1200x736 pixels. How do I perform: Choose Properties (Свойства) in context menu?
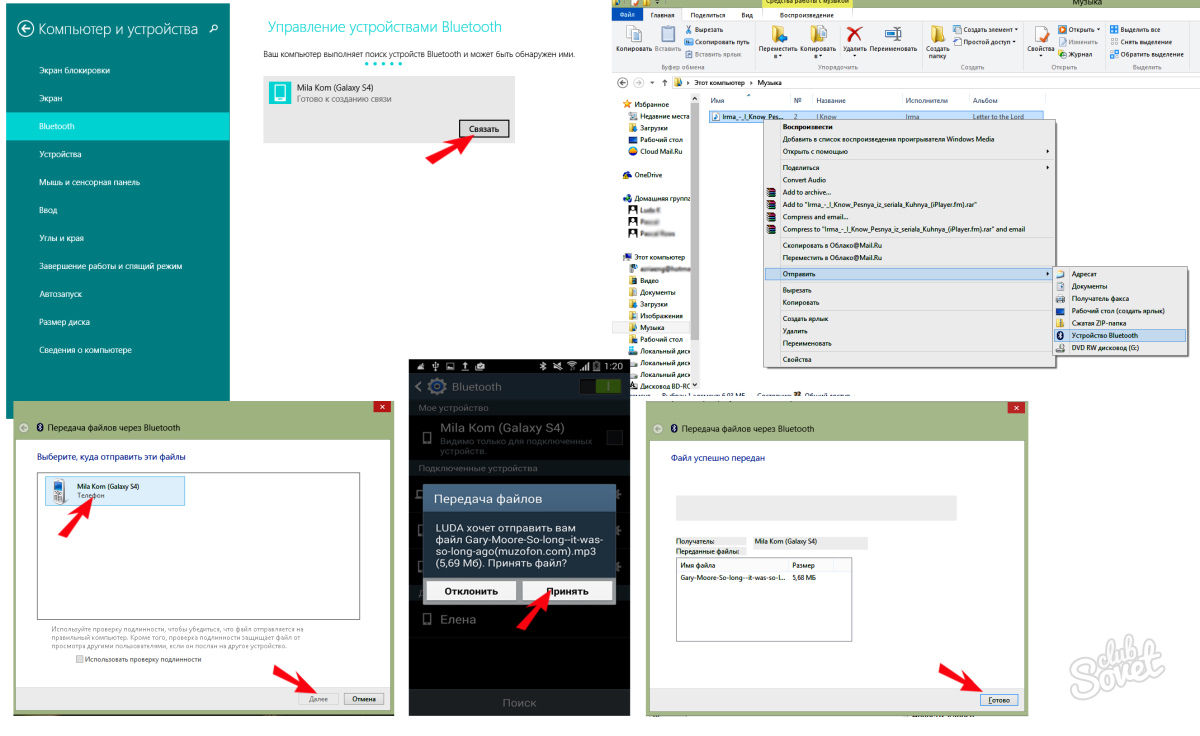pos(797,359)
